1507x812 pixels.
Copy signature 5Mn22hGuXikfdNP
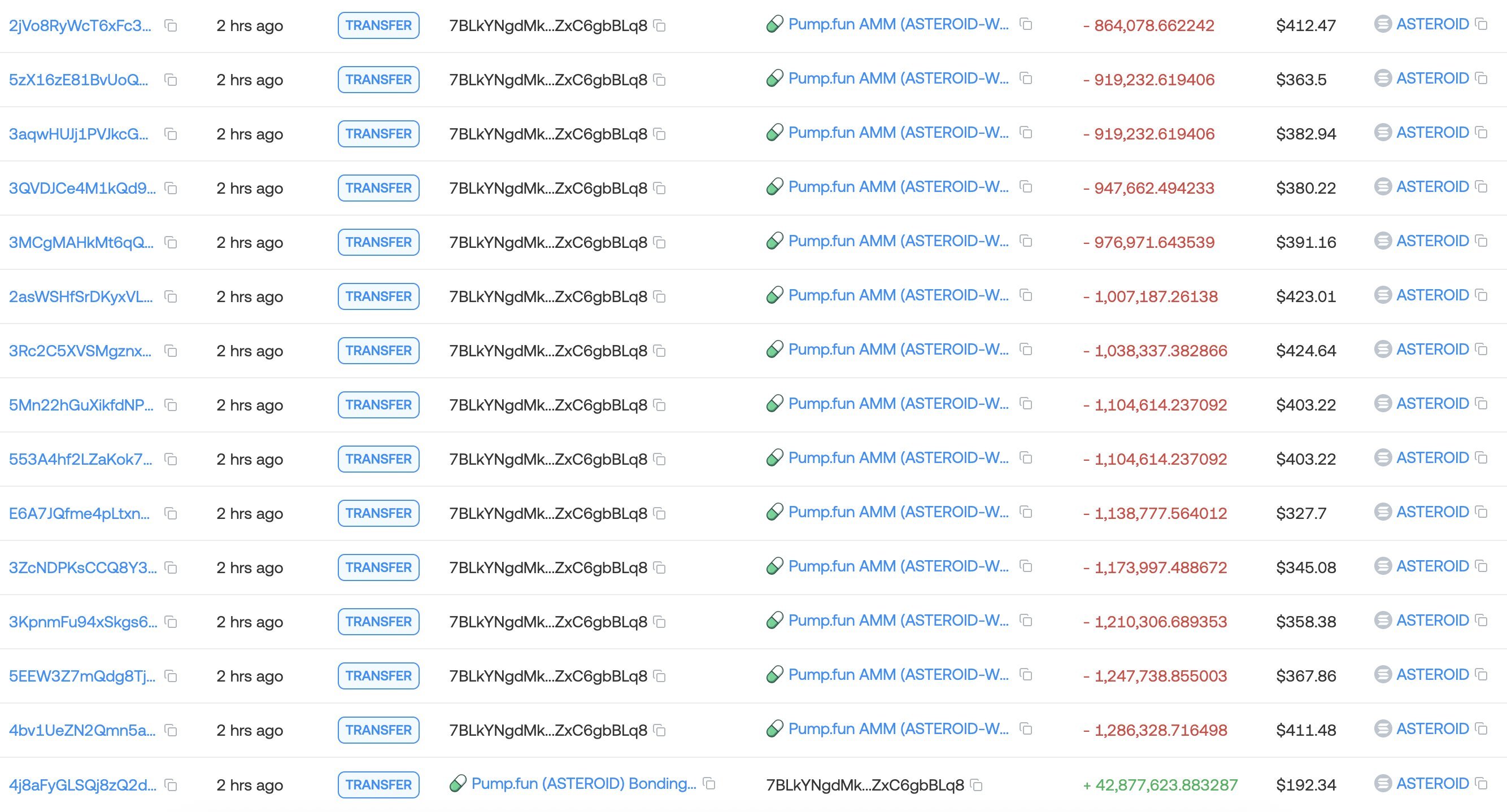[171, 405]
